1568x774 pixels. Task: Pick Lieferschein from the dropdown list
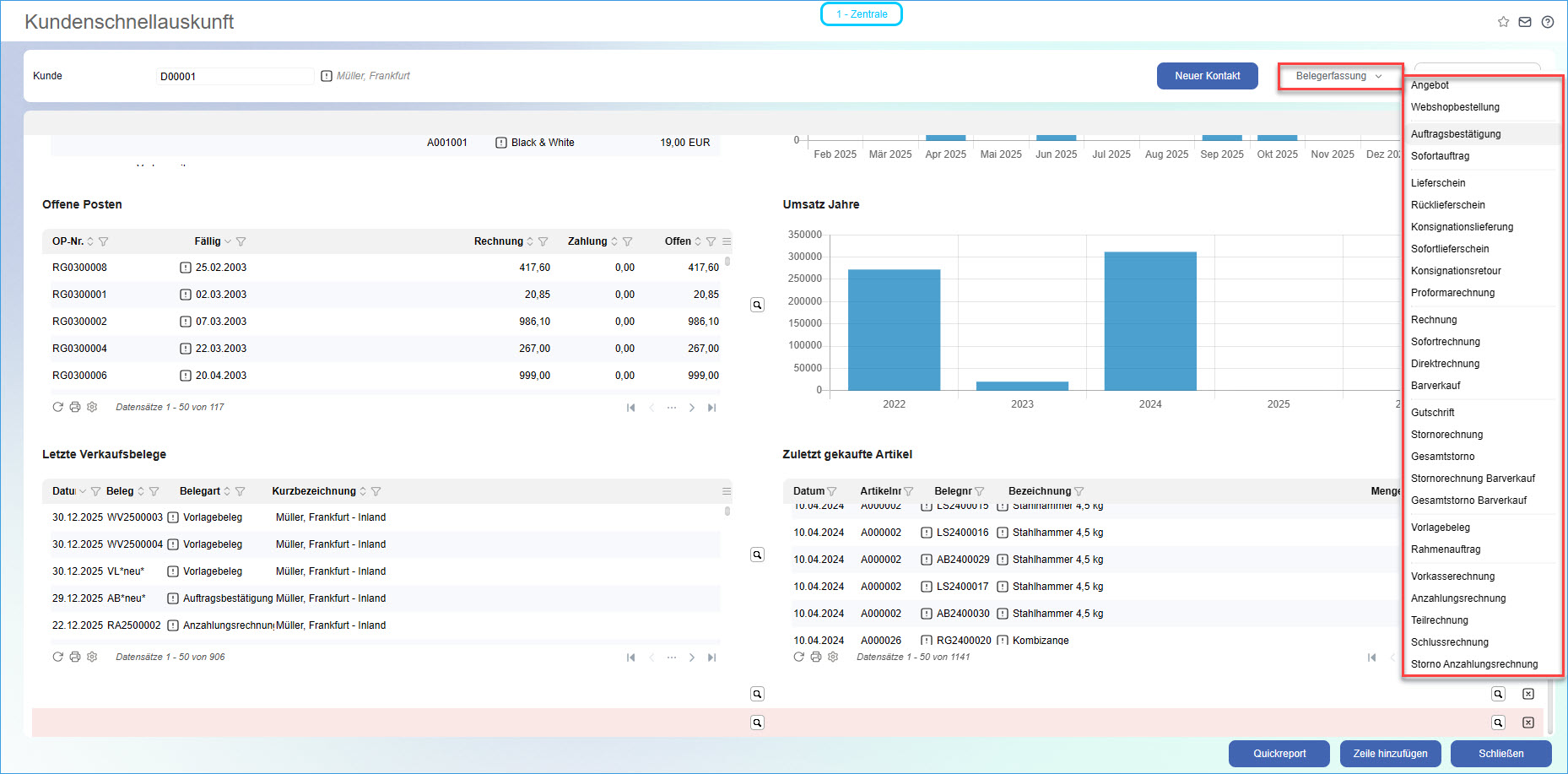pos(1438,183)
